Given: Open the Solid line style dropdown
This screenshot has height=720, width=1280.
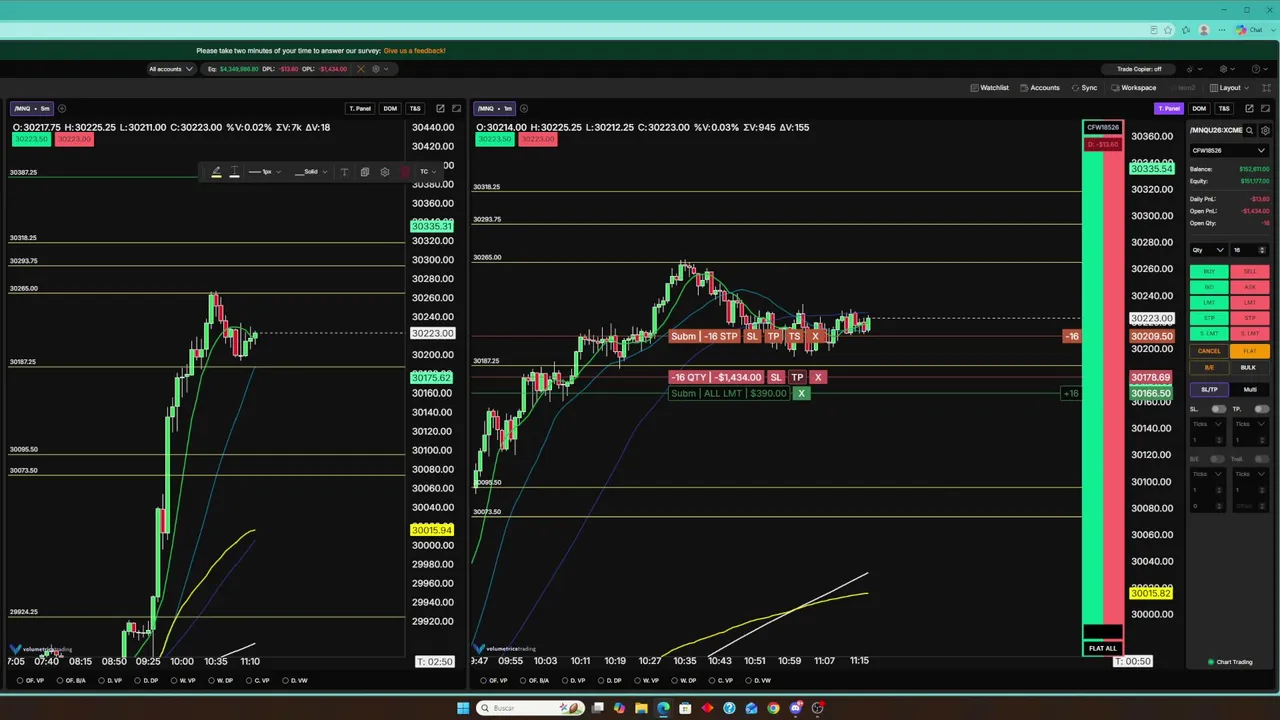Looking at the screenshot, I should click(310, 172).
